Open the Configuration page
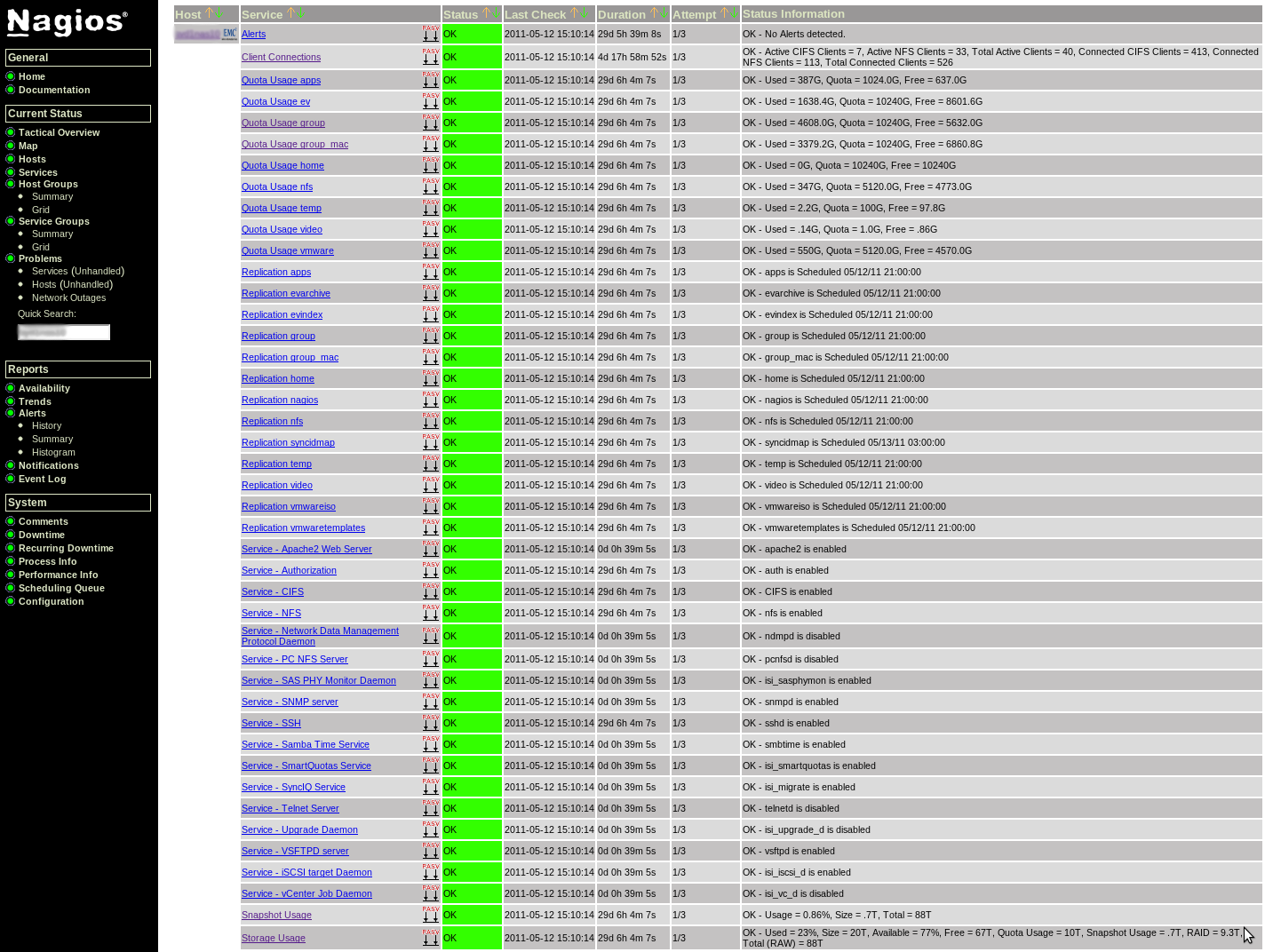The height and width of the screenshot is (952, 1265). [52, 601]
